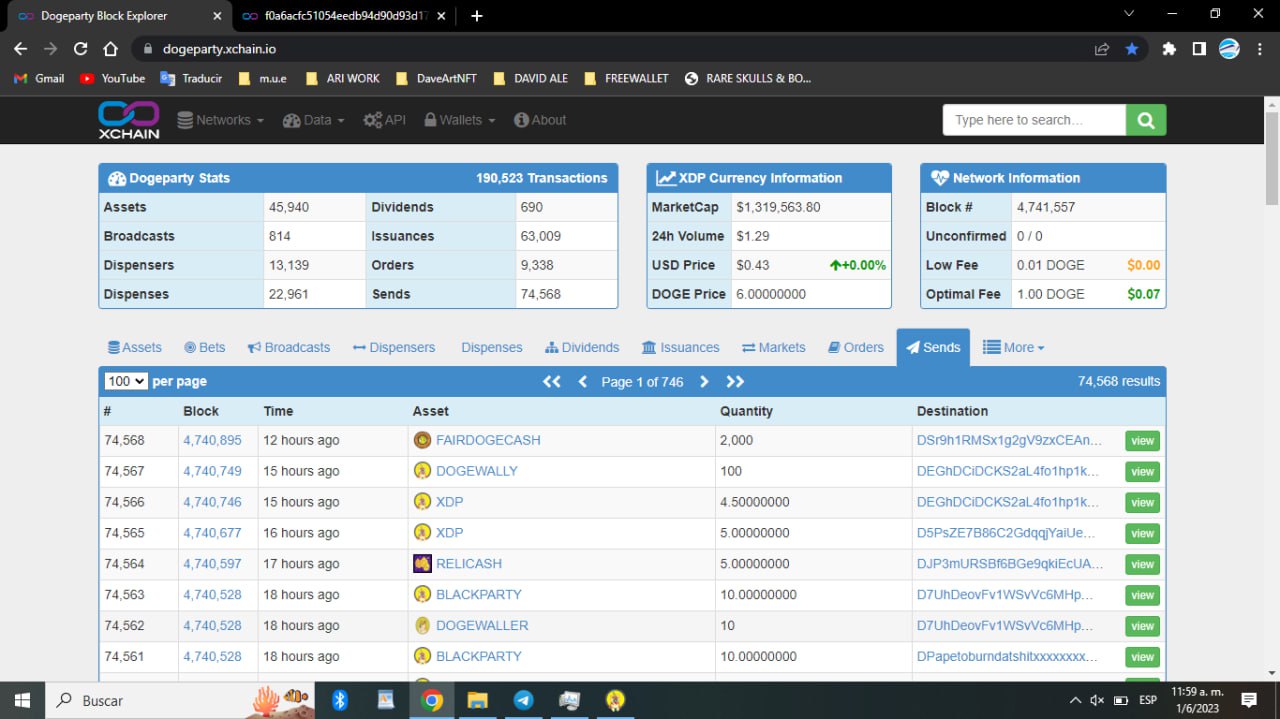Open File Explorer from taskbar
This screenshot has height=719, width=1280.
477,700
